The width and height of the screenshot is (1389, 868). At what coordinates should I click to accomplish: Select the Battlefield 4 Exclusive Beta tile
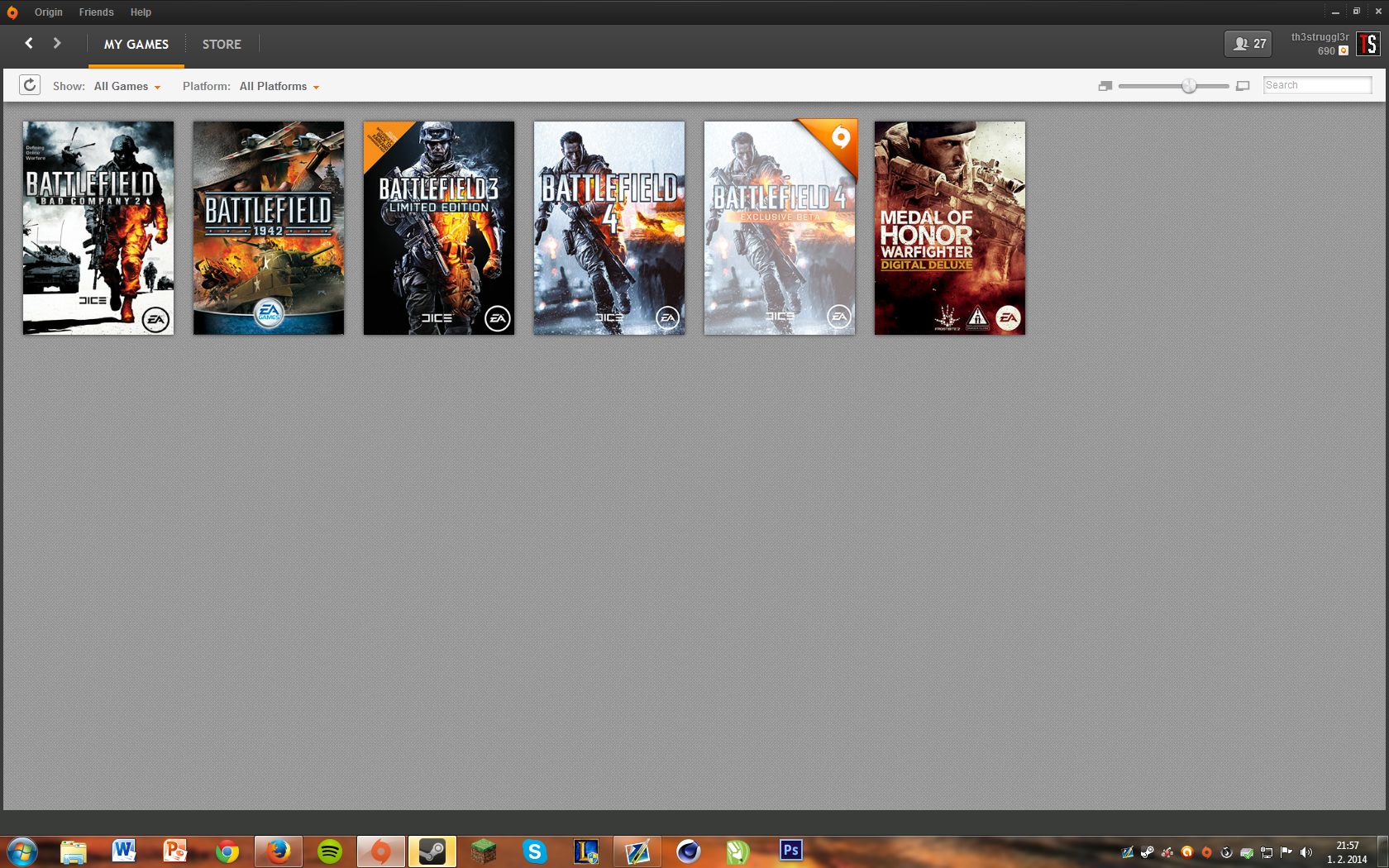pyautogui.click(x=780, y=228)
